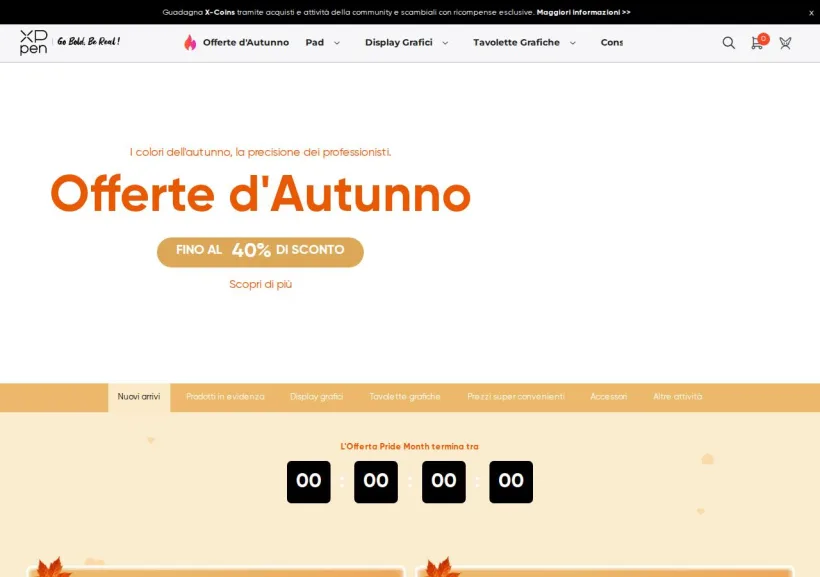Viewport: 820px width, 577px height.
Task: Select the Prezzi super convenienti tab
Action: (516, 397)
